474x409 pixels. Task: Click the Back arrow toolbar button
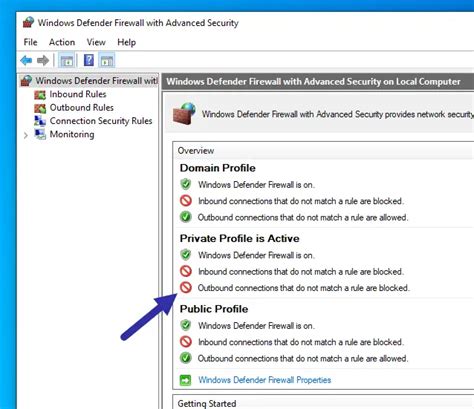(26, 61)
